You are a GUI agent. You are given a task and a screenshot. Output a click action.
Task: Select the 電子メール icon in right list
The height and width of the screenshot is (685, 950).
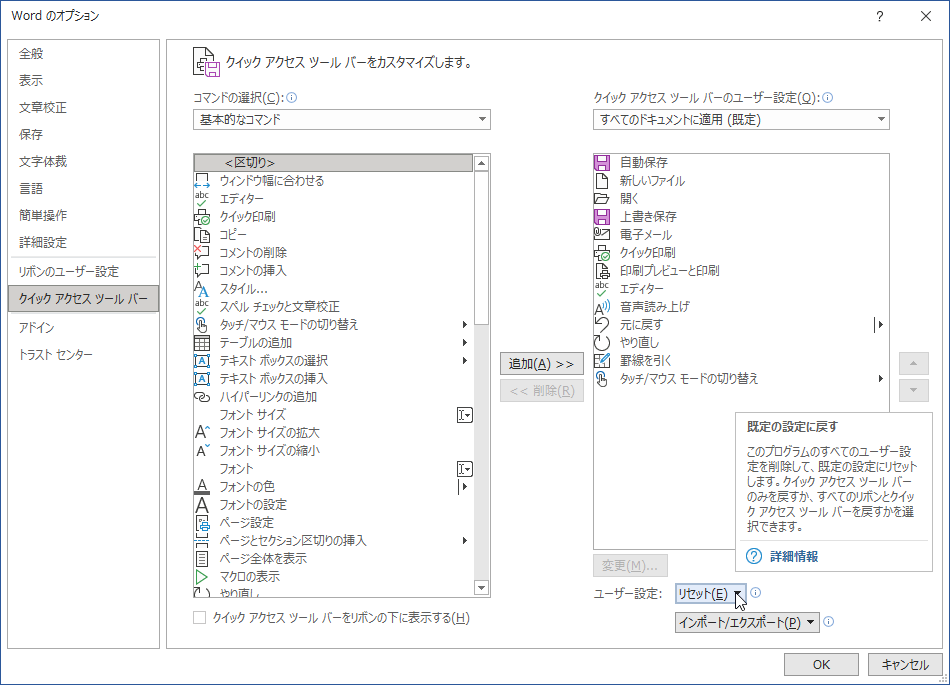[x=602, y=234]
